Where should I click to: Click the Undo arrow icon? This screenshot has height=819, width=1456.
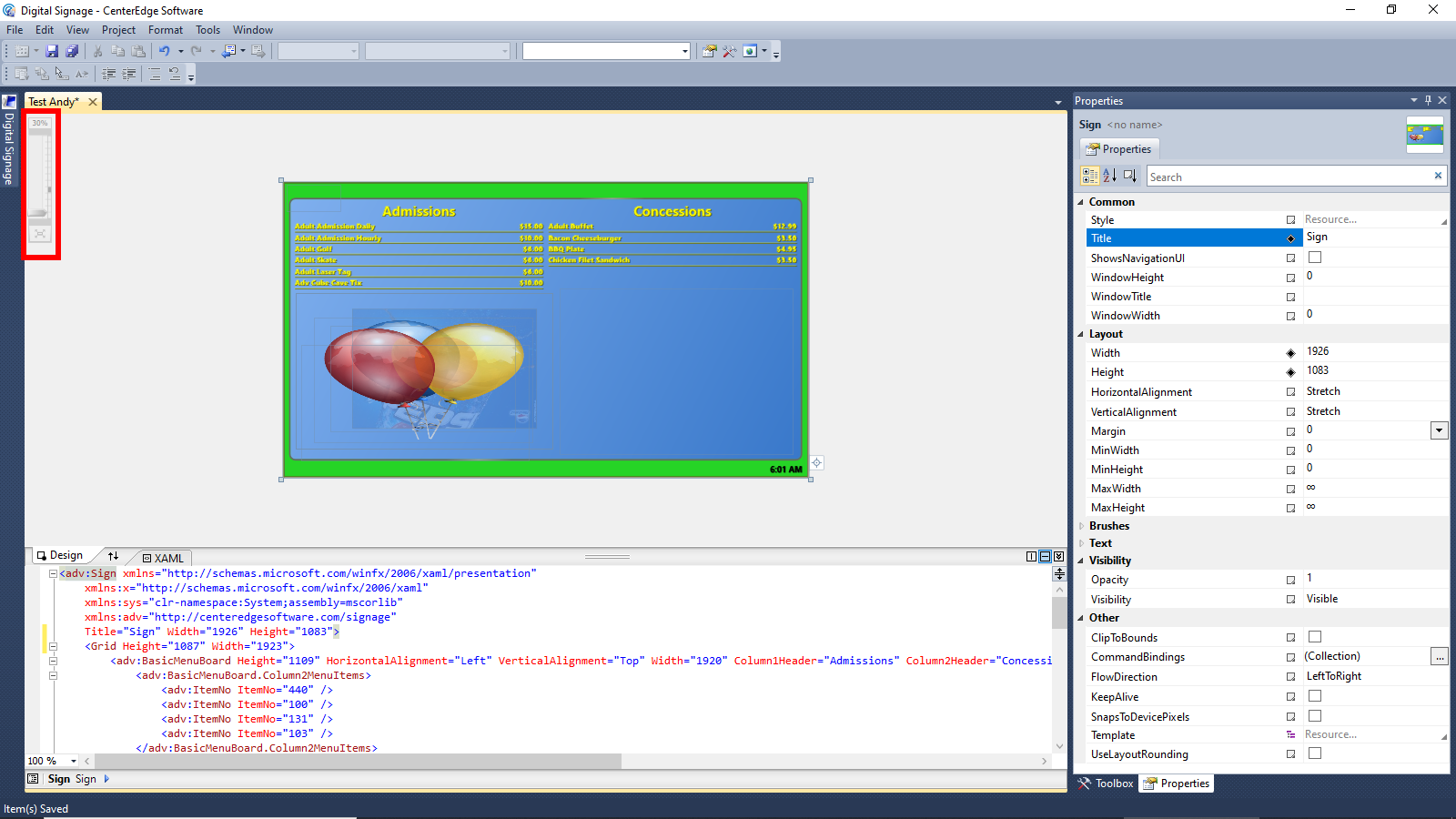coord(164,51)
